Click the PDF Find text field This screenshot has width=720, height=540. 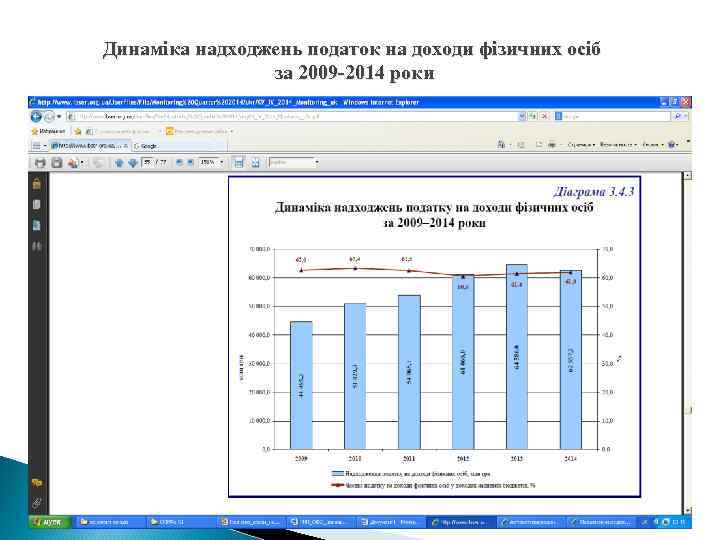pos(290,162)
